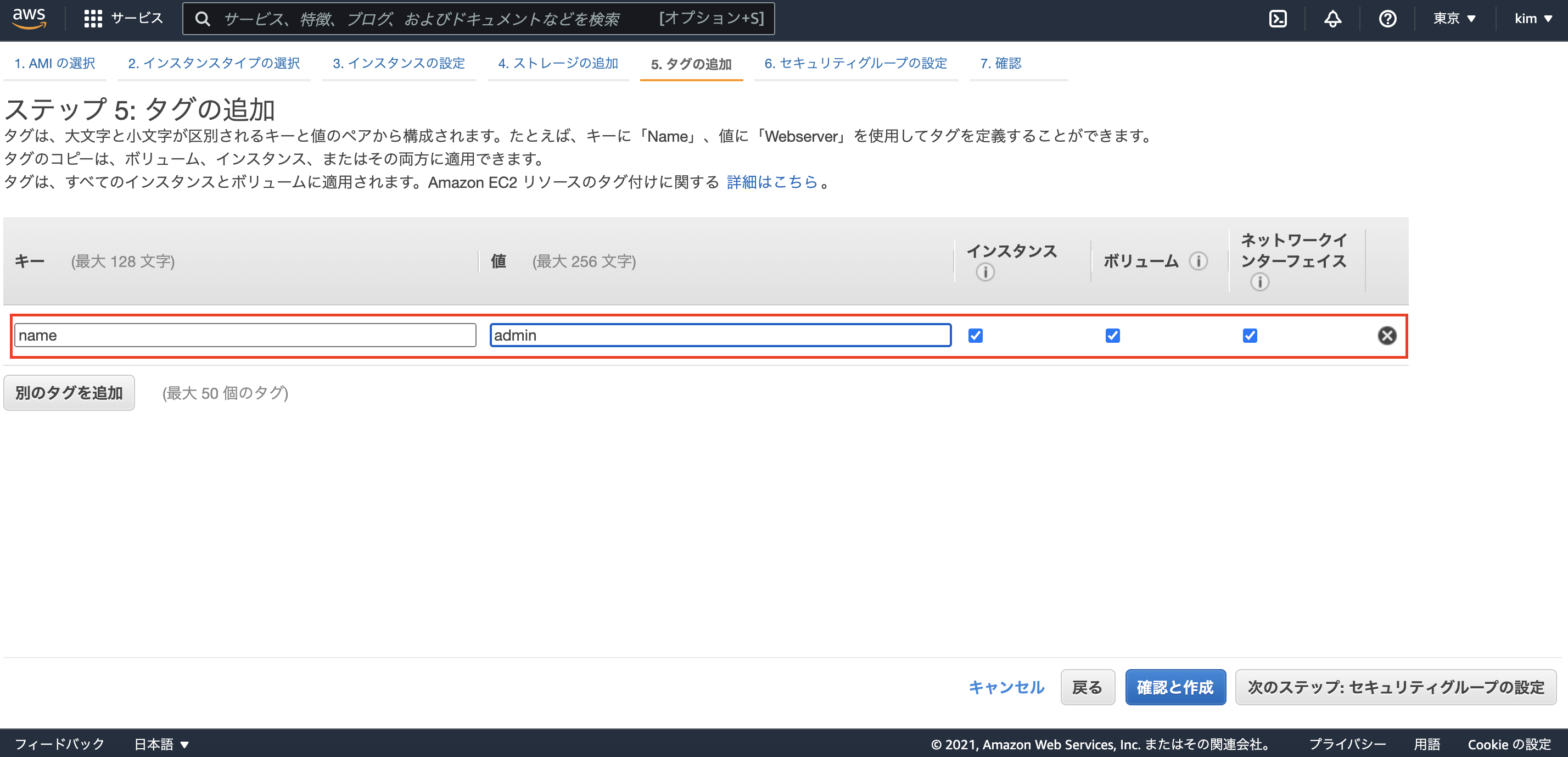Viewport: 1568px width, 757px height.
Task: Uncheck the インスタンス checkbox for name tag
Action: point(975,336)
